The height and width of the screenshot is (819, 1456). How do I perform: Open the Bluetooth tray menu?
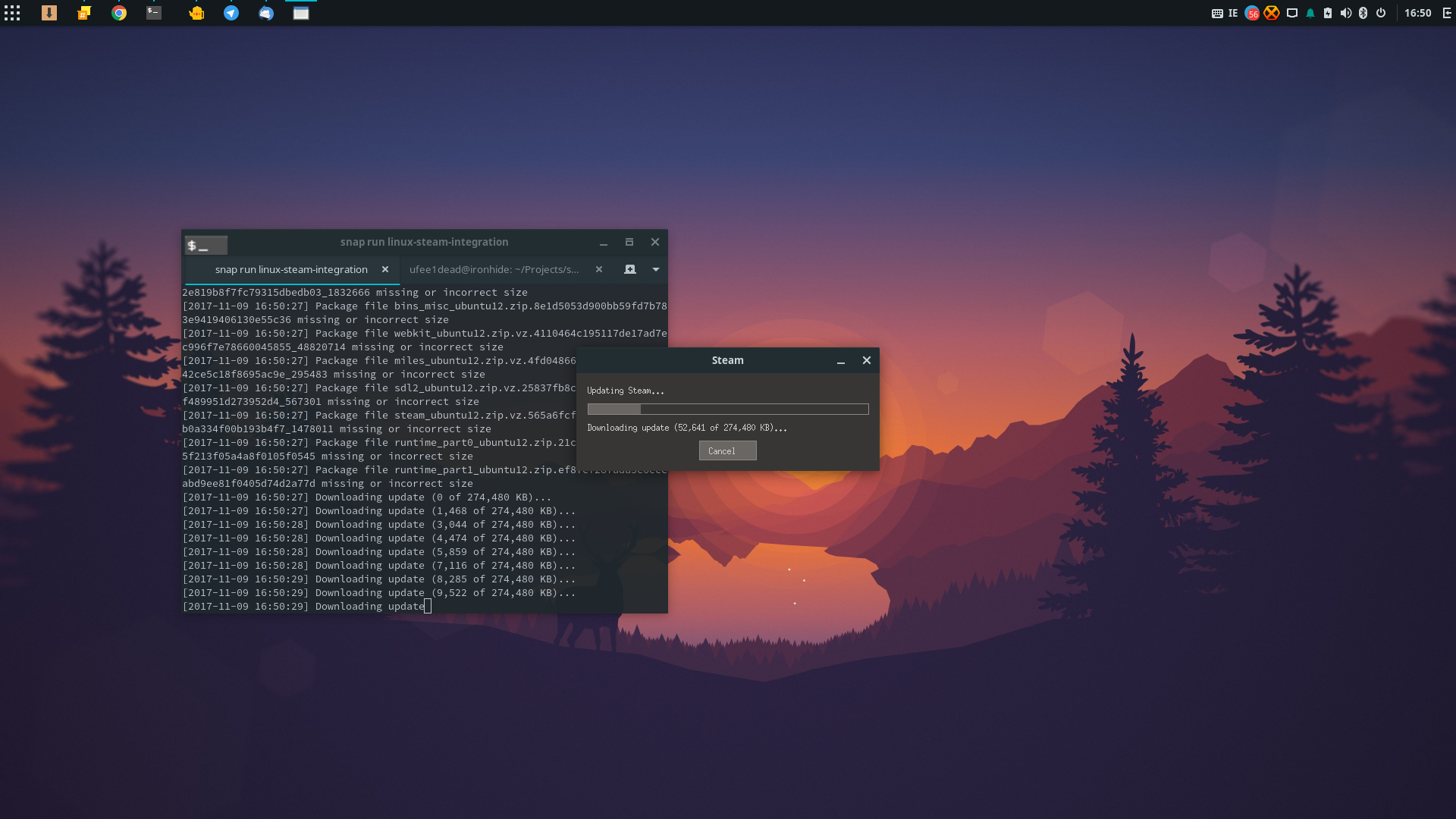(x=1363, y=13)
